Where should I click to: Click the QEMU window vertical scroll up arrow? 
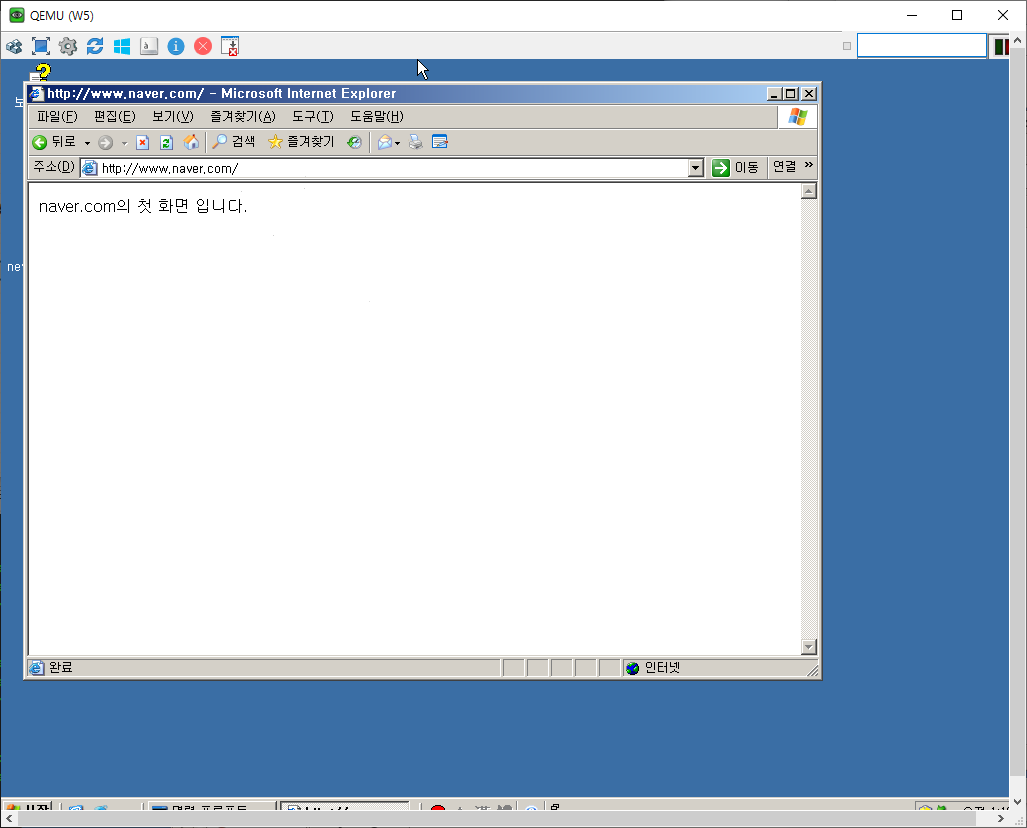[1017, 40]
